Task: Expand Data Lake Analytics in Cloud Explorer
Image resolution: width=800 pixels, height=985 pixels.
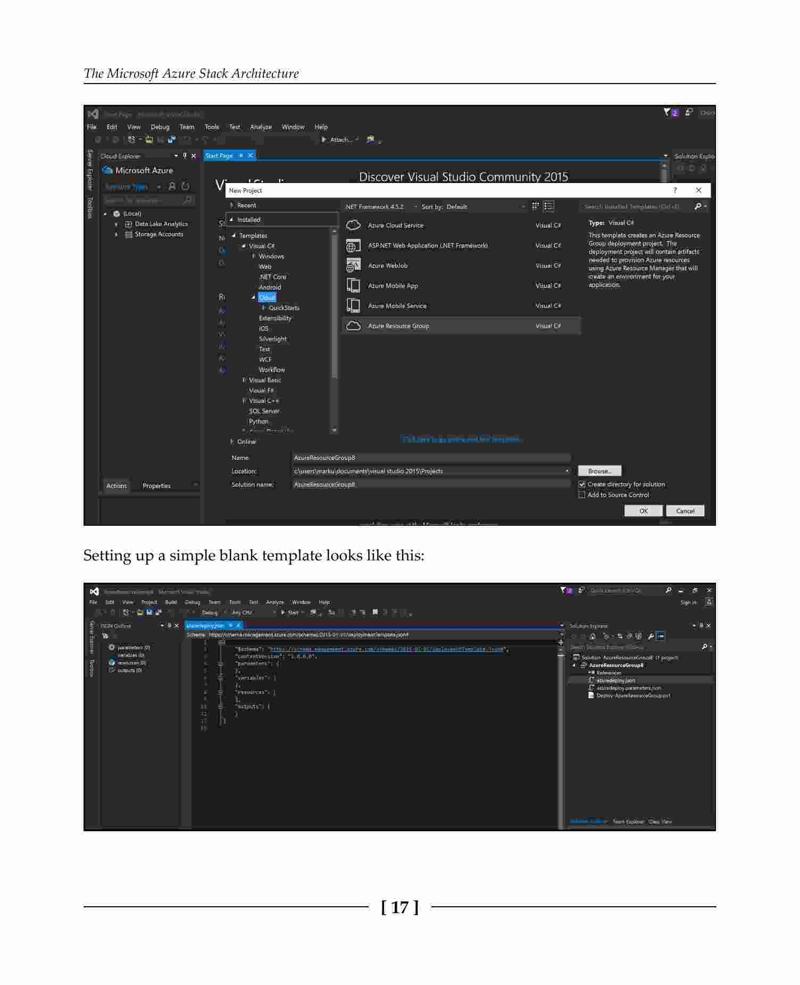Action: [116, 224]
